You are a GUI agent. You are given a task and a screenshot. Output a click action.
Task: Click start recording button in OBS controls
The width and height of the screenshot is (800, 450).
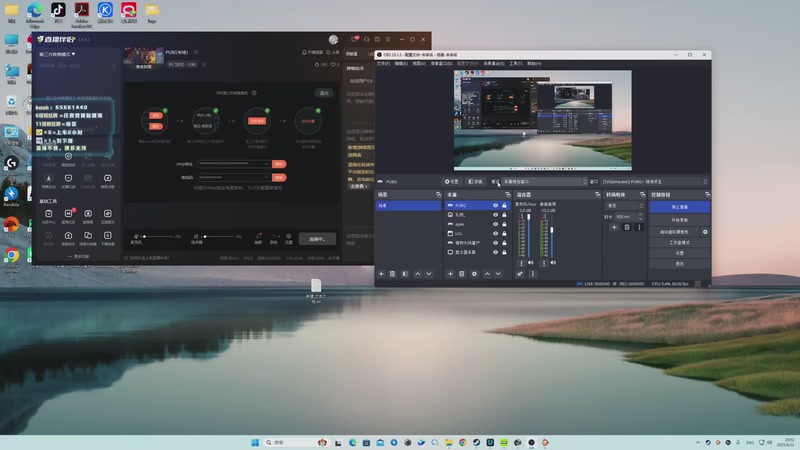click(679, 220)
